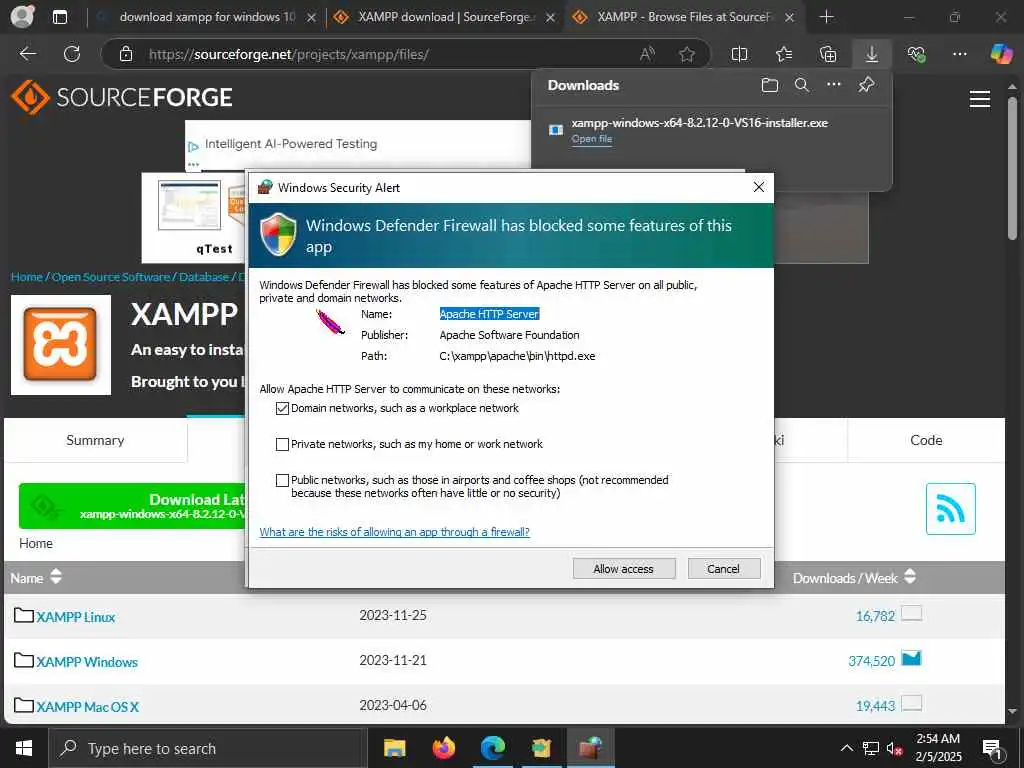The height and width of the screenshot is (768, 1024).
Task: Click XAMPP Windows downloads chart icon
Action: coord(911,658)
